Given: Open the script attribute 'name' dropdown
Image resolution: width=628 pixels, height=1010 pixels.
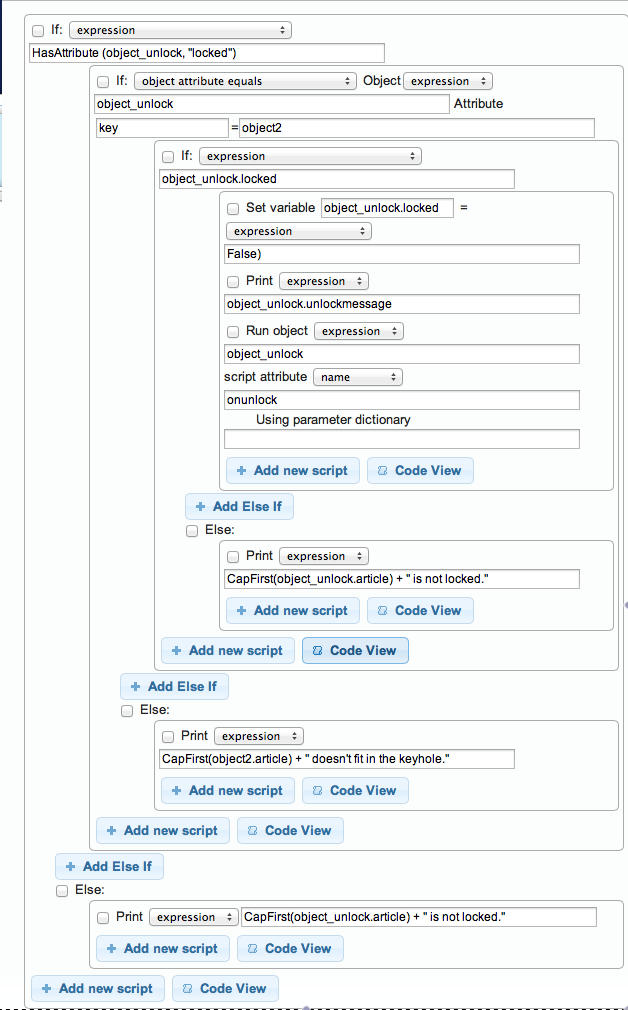Looking at the screenshot, I should point(357,377).
